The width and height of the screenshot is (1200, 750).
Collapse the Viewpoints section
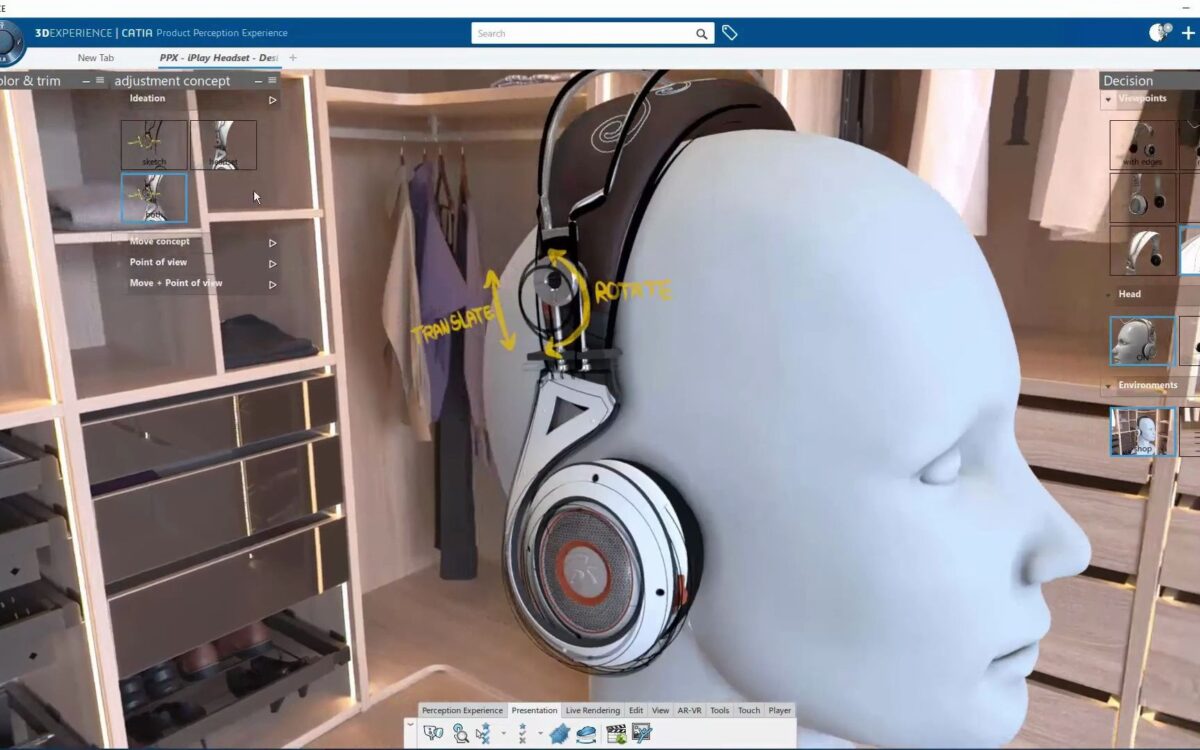coord(1108,99)
